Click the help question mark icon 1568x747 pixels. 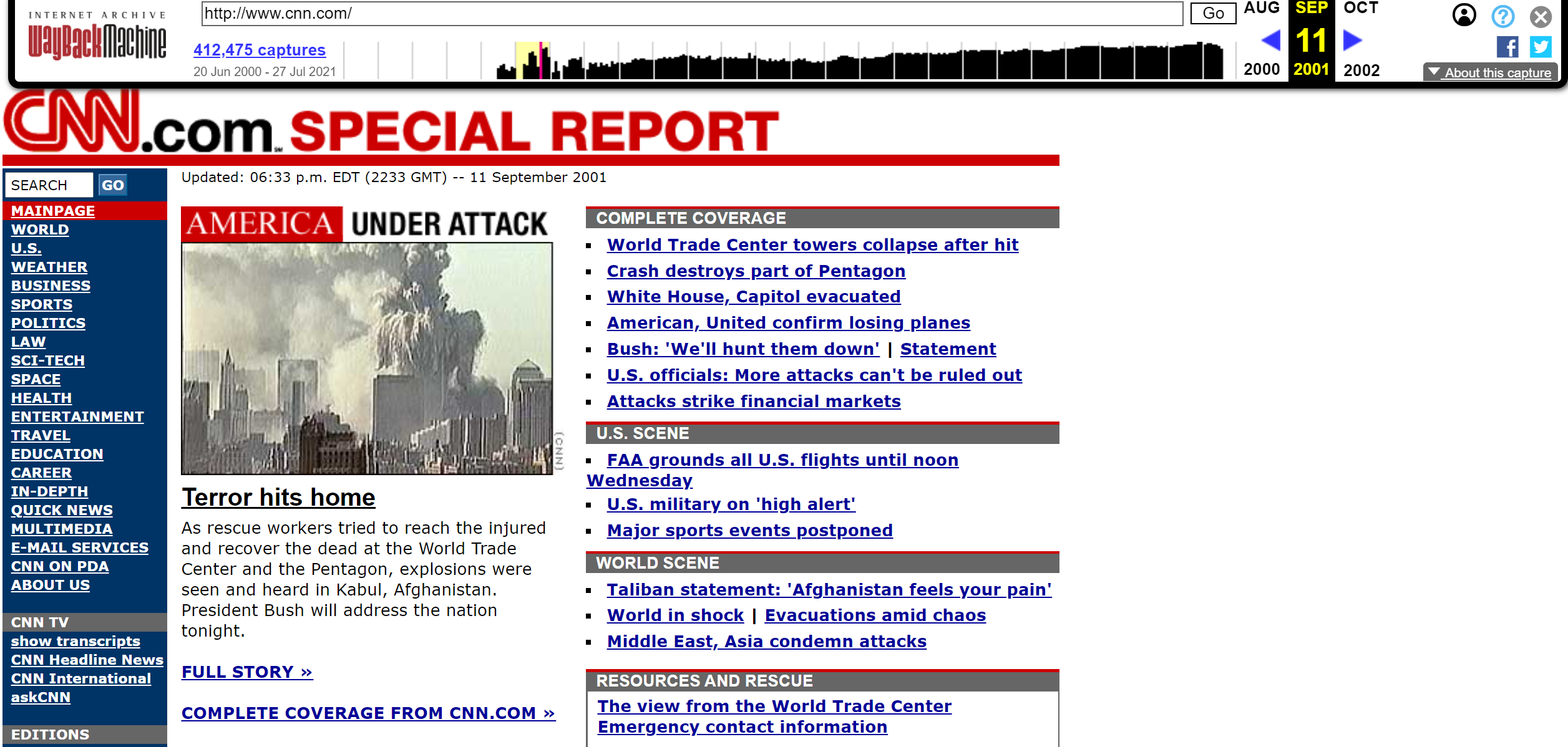(1502, 16)
